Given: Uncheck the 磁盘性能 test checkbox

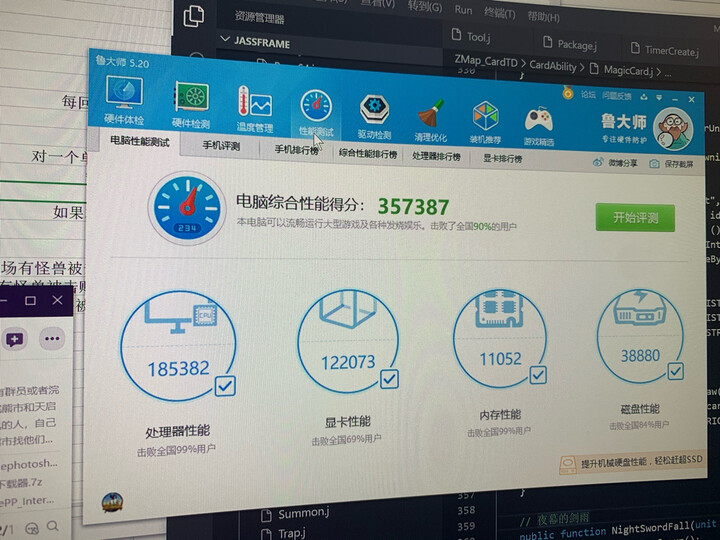Looking at the screenshot, I should pos(675,371).
